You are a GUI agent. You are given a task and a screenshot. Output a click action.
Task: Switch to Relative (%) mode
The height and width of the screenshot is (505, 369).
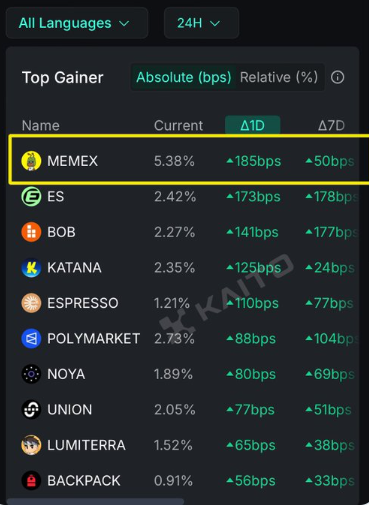279,77
